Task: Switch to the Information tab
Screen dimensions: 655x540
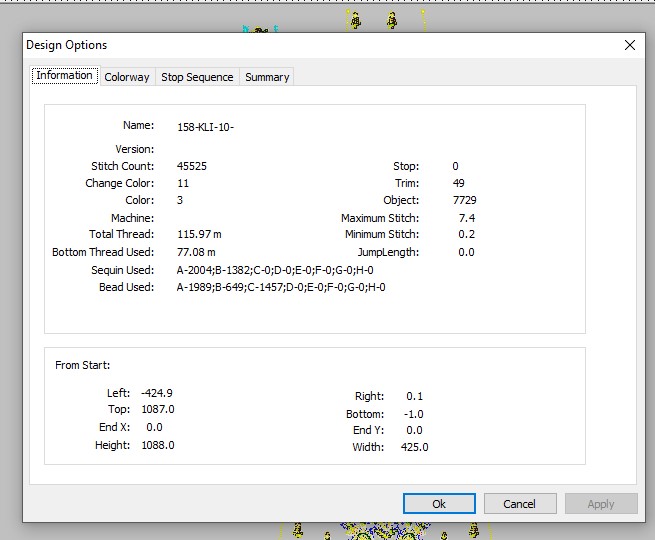Action: [65, 76]
